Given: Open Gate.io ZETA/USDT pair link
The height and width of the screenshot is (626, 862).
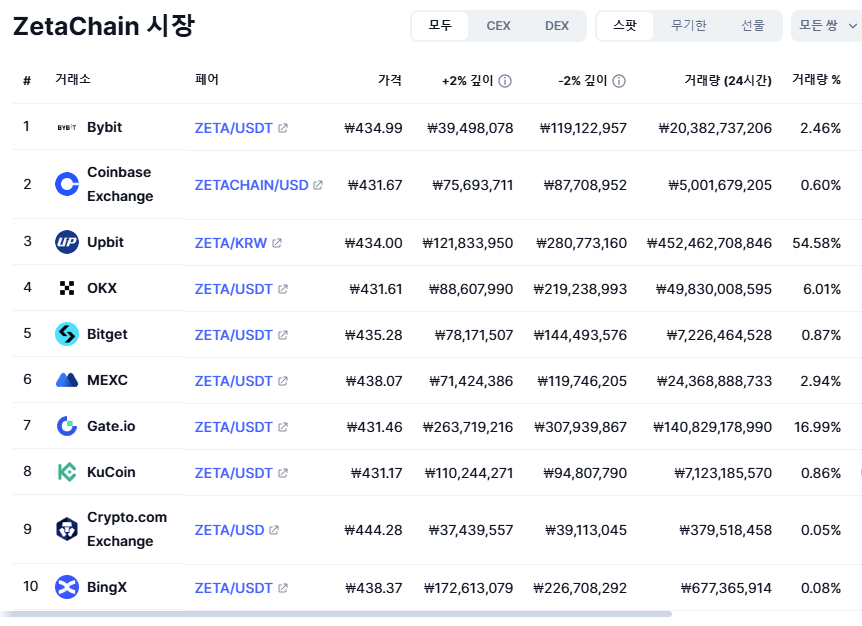Looking at the screenshot, I should point(233,427).
